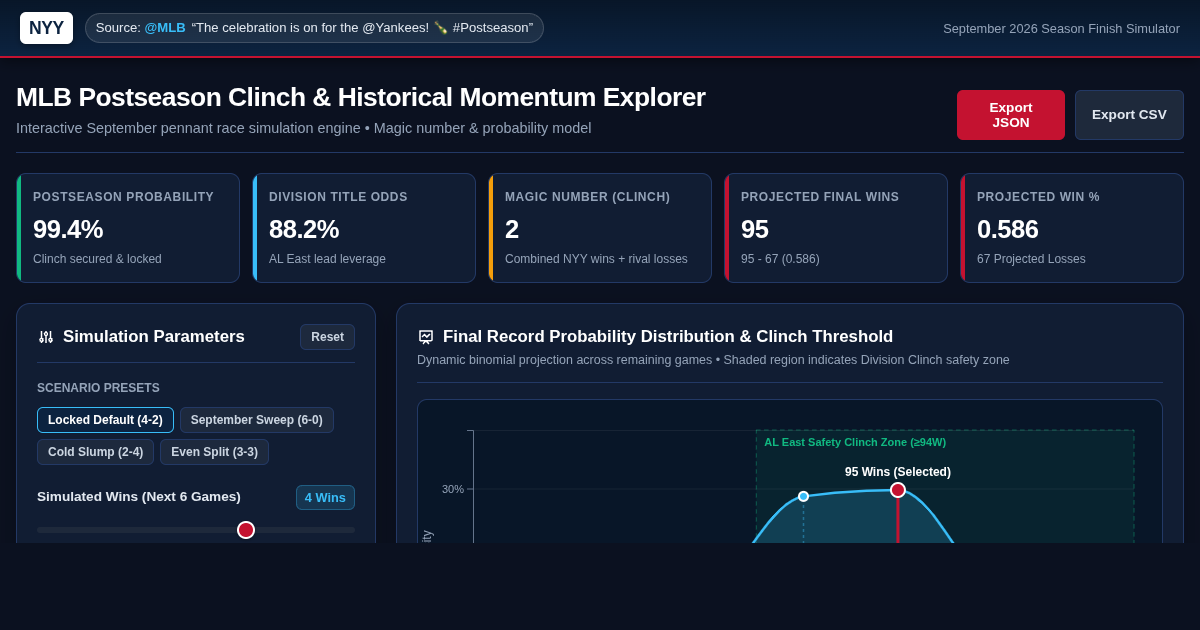
Task: Open the Magic Number (Clinch) card
Action: [x=600, y=228]
